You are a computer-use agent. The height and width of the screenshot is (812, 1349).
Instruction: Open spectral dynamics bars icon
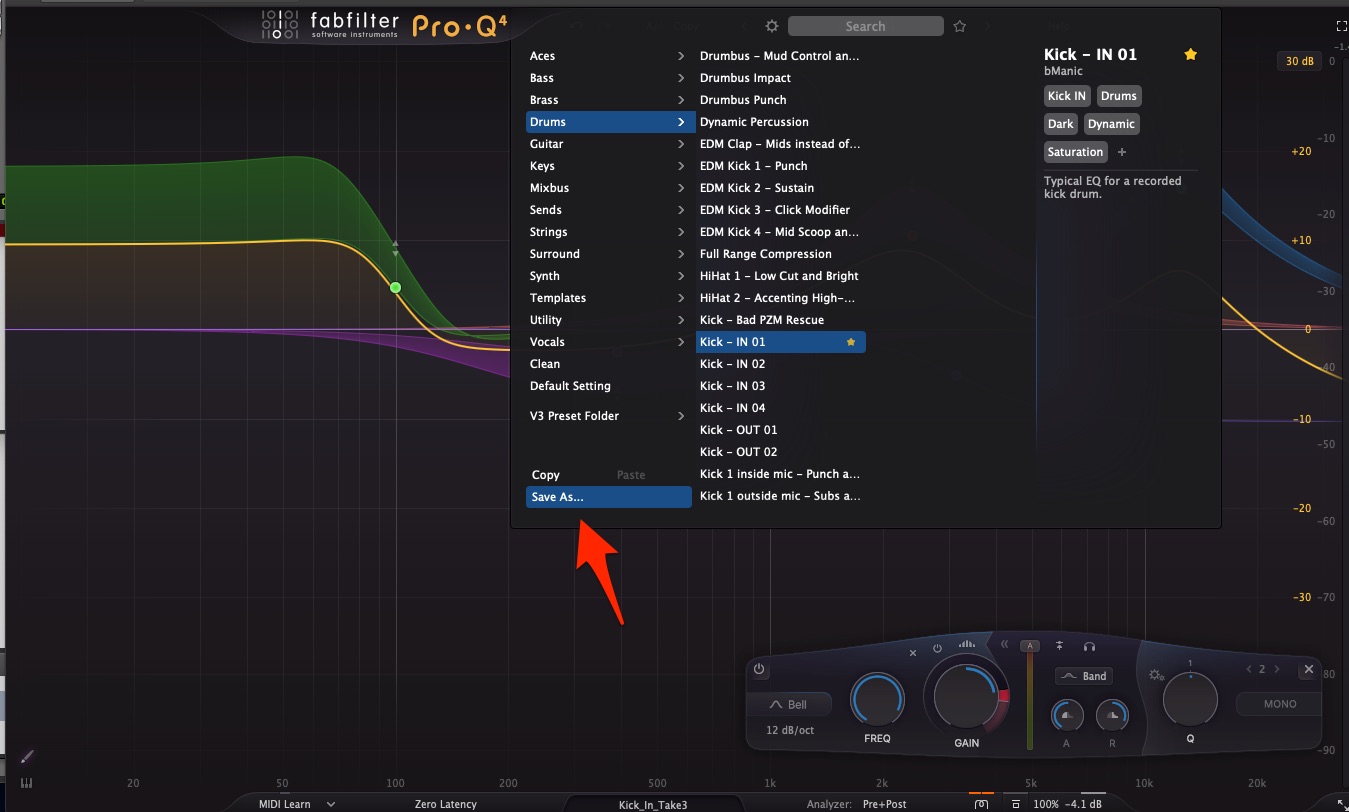click(967, 645)
